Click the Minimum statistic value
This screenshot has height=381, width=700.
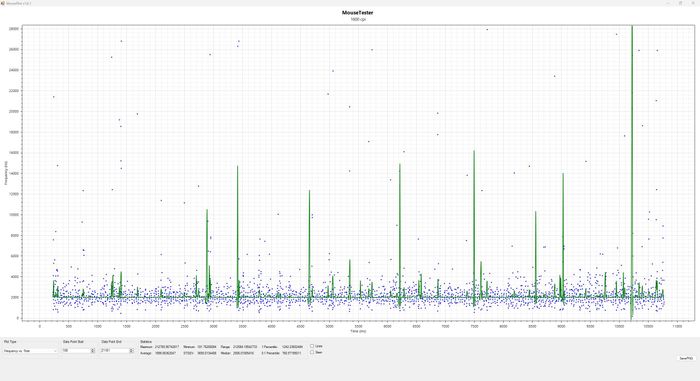click(x=207, y=346)
